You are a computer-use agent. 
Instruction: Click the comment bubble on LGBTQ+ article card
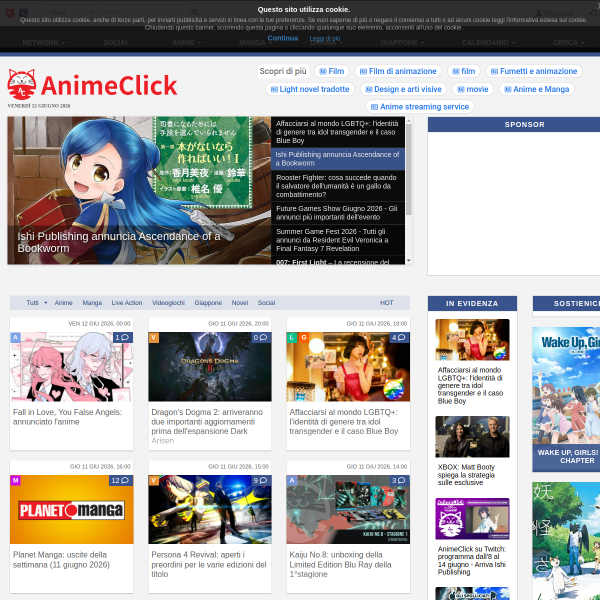click(x=399, y=337)
